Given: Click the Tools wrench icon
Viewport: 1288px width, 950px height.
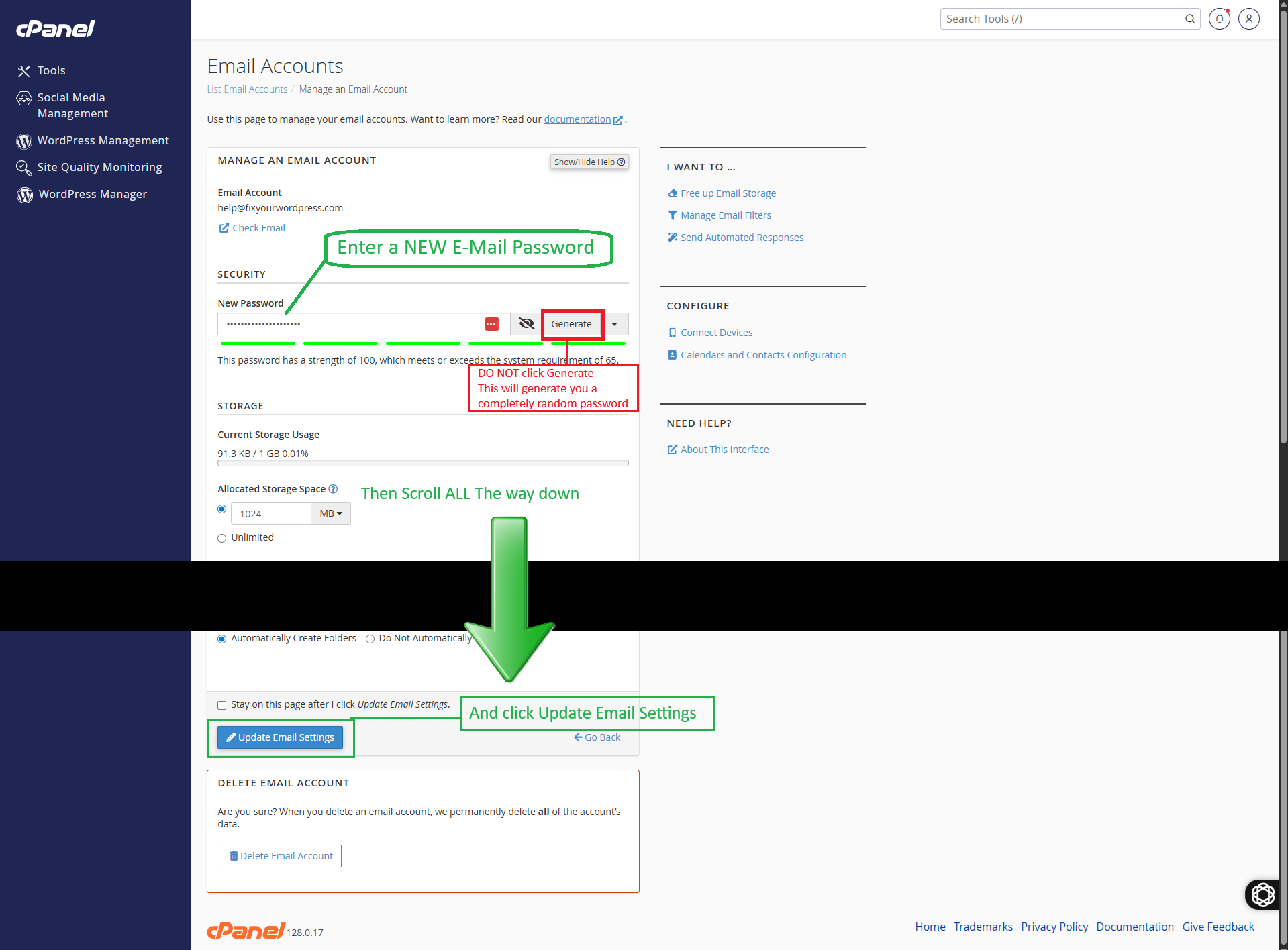Looking at the screenshot, I should (24, 71).
